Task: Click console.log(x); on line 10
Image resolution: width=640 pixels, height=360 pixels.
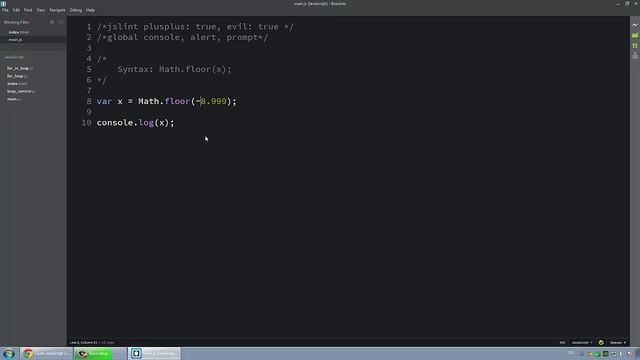Action: point(136,123)
